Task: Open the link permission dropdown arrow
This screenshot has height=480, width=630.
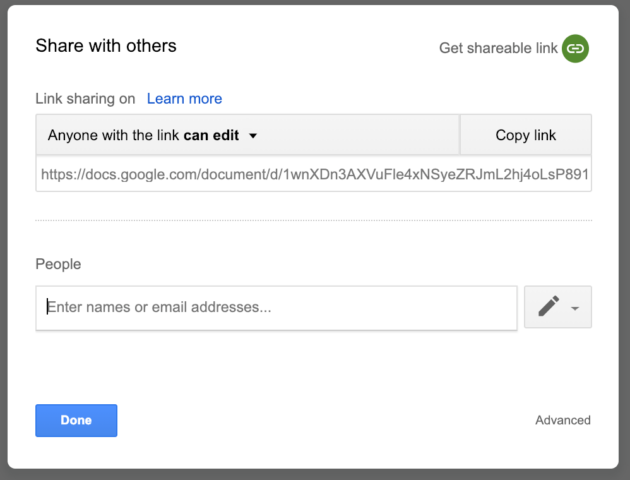Action: 253,136
